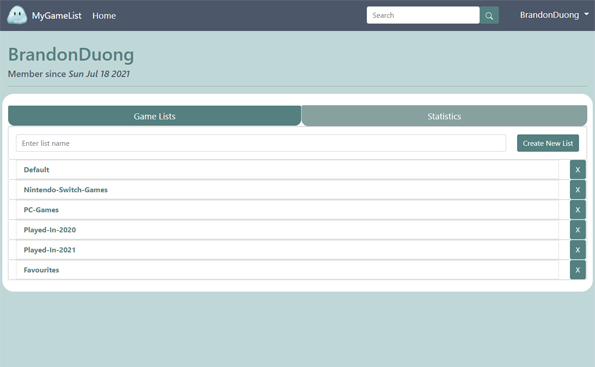Click the BrandonDuong profile heading
595x367 pixels.
(x=71, y=55)
